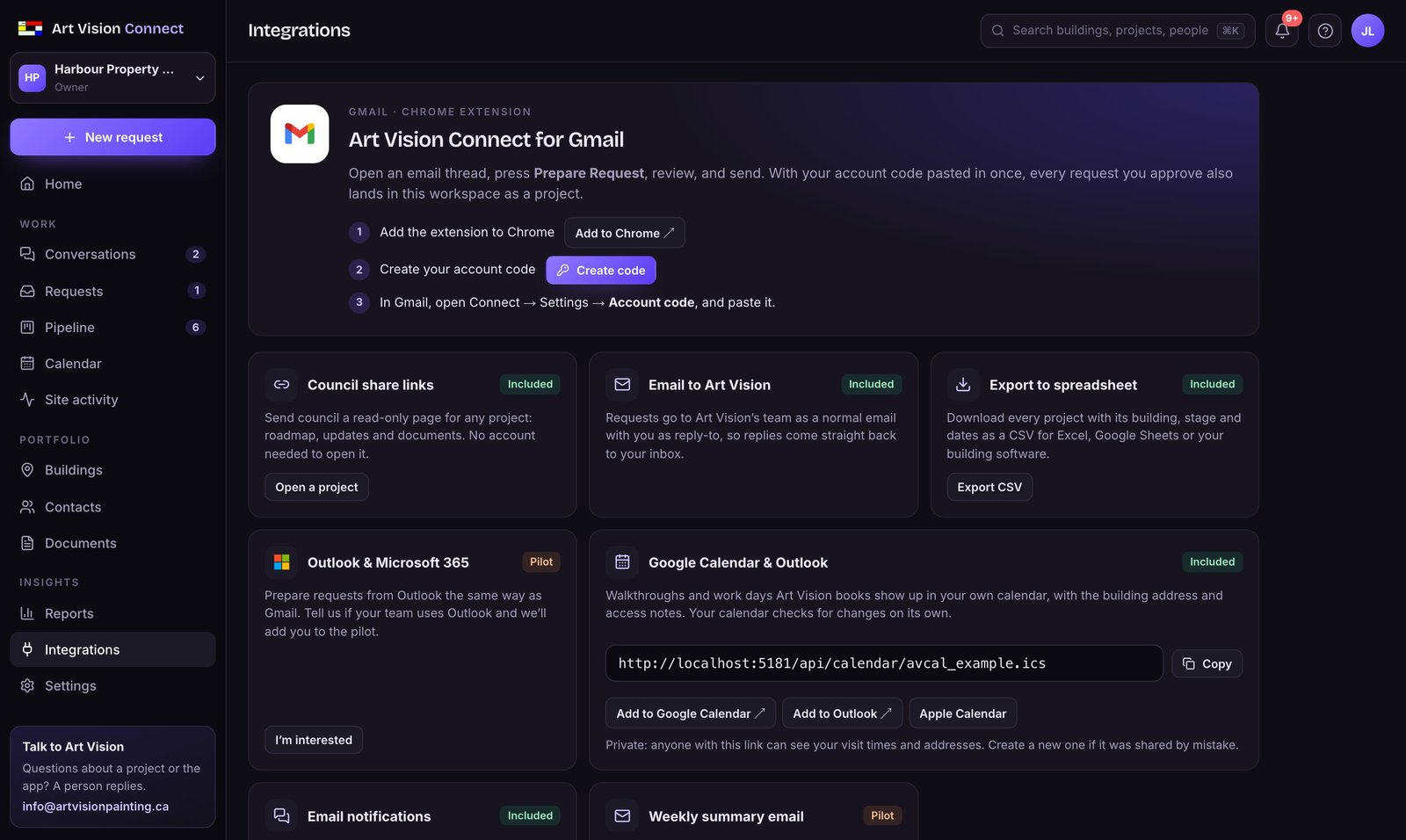The width and height of the screenshot is (1406, 840).
Task: Open Reports in the sidebar
Action: [112, 613]
